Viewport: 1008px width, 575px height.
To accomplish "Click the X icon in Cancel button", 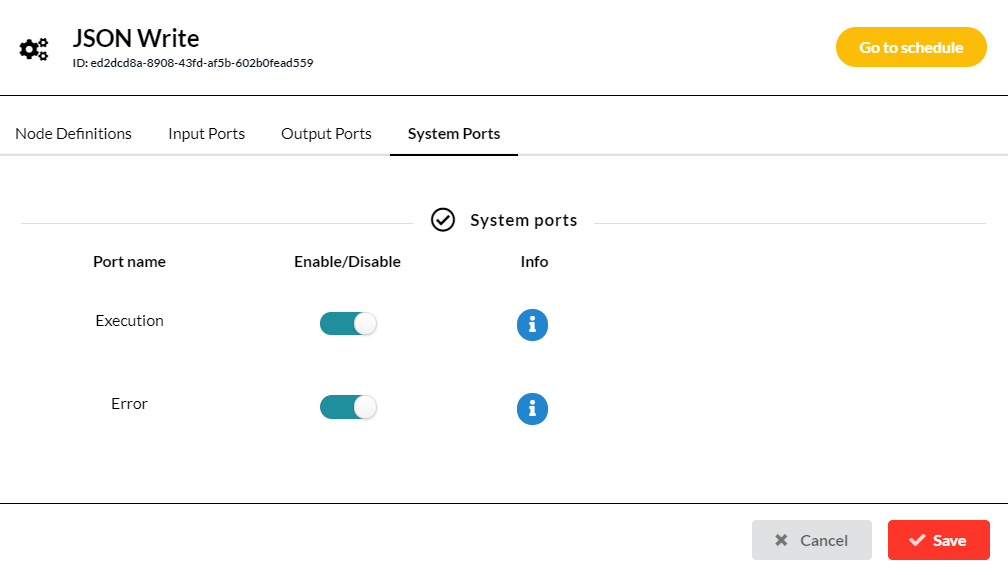I will click(x=781, y=540).
